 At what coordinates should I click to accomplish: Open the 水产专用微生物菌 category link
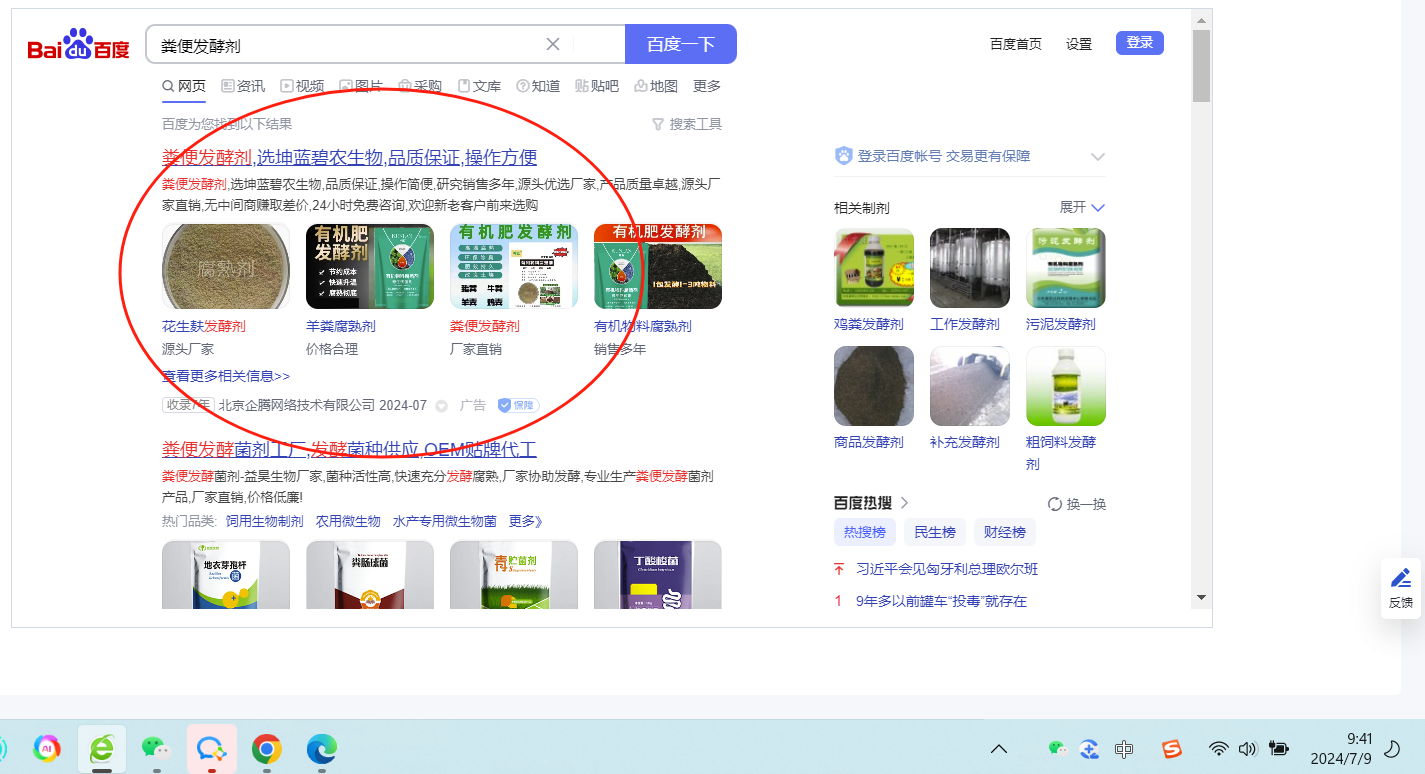(x=445, y=521)
